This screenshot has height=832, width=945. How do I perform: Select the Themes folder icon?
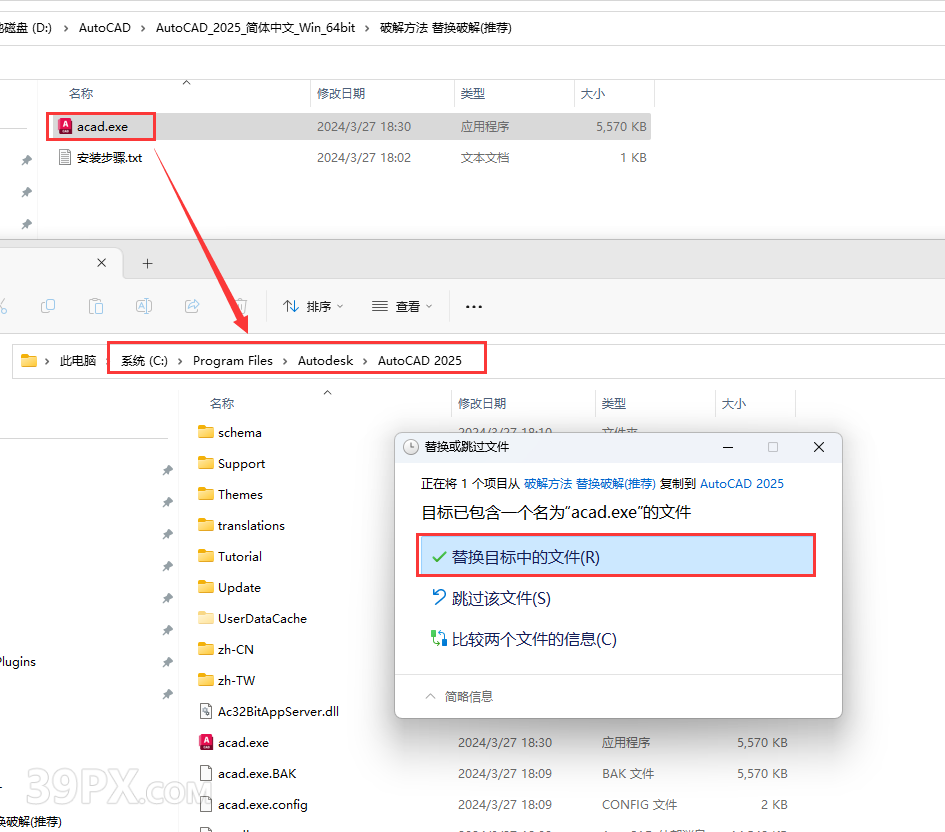pyautogui.click(x=206, y=494)
